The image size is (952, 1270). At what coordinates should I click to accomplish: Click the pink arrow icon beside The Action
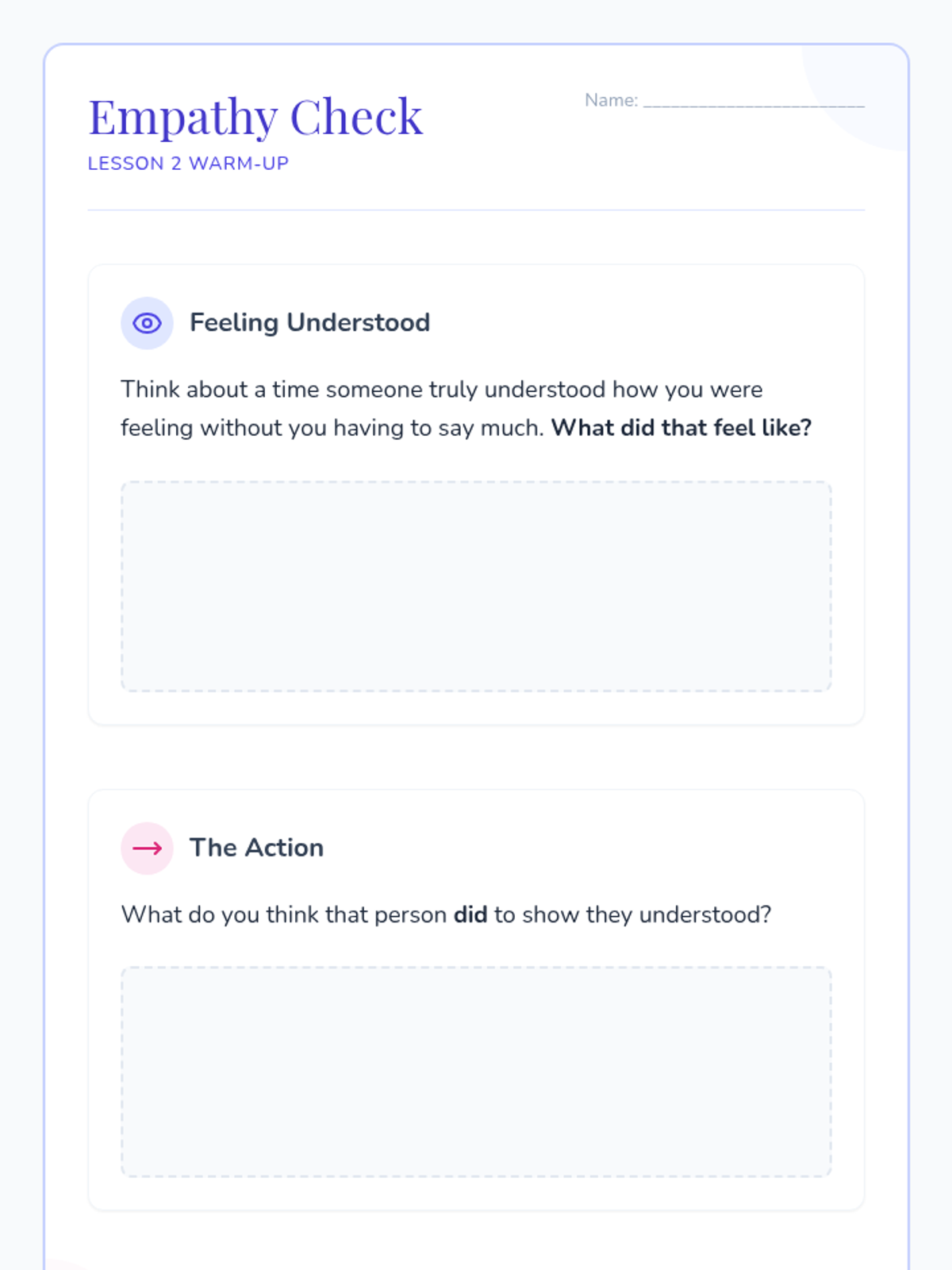[x=147, y=848]
